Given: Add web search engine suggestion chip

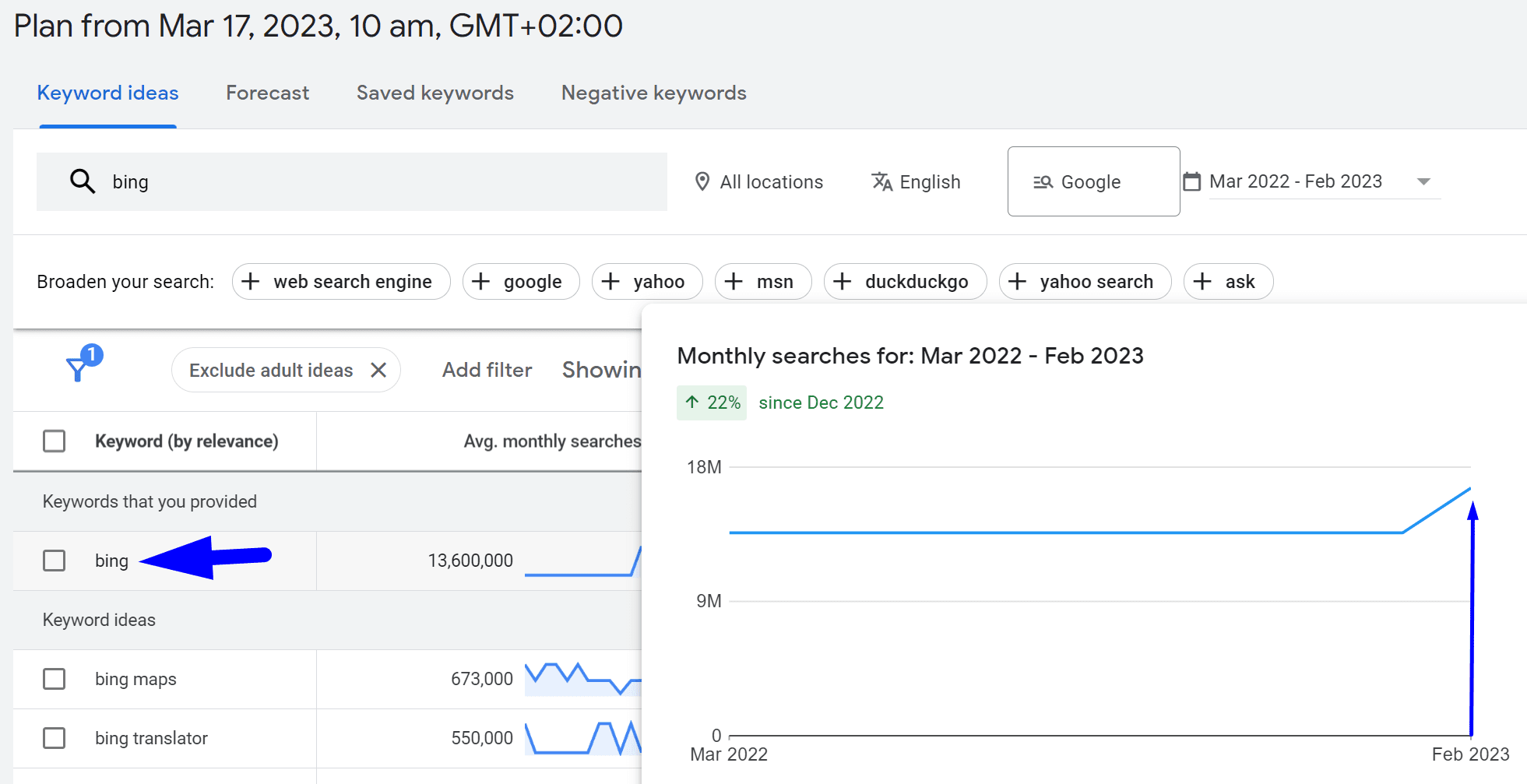Looking at the screenshot, I should coord(341,282).
